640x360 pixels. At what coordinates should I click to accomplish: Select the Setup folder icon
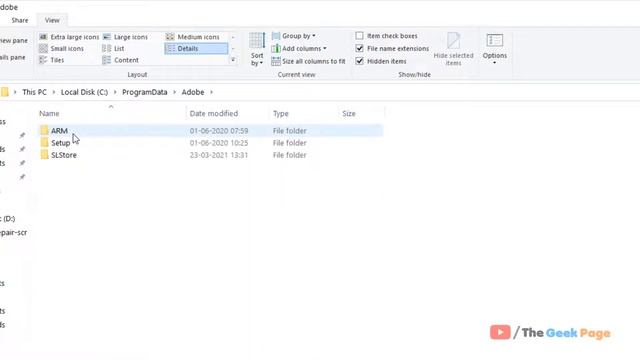tap(44, 143)
